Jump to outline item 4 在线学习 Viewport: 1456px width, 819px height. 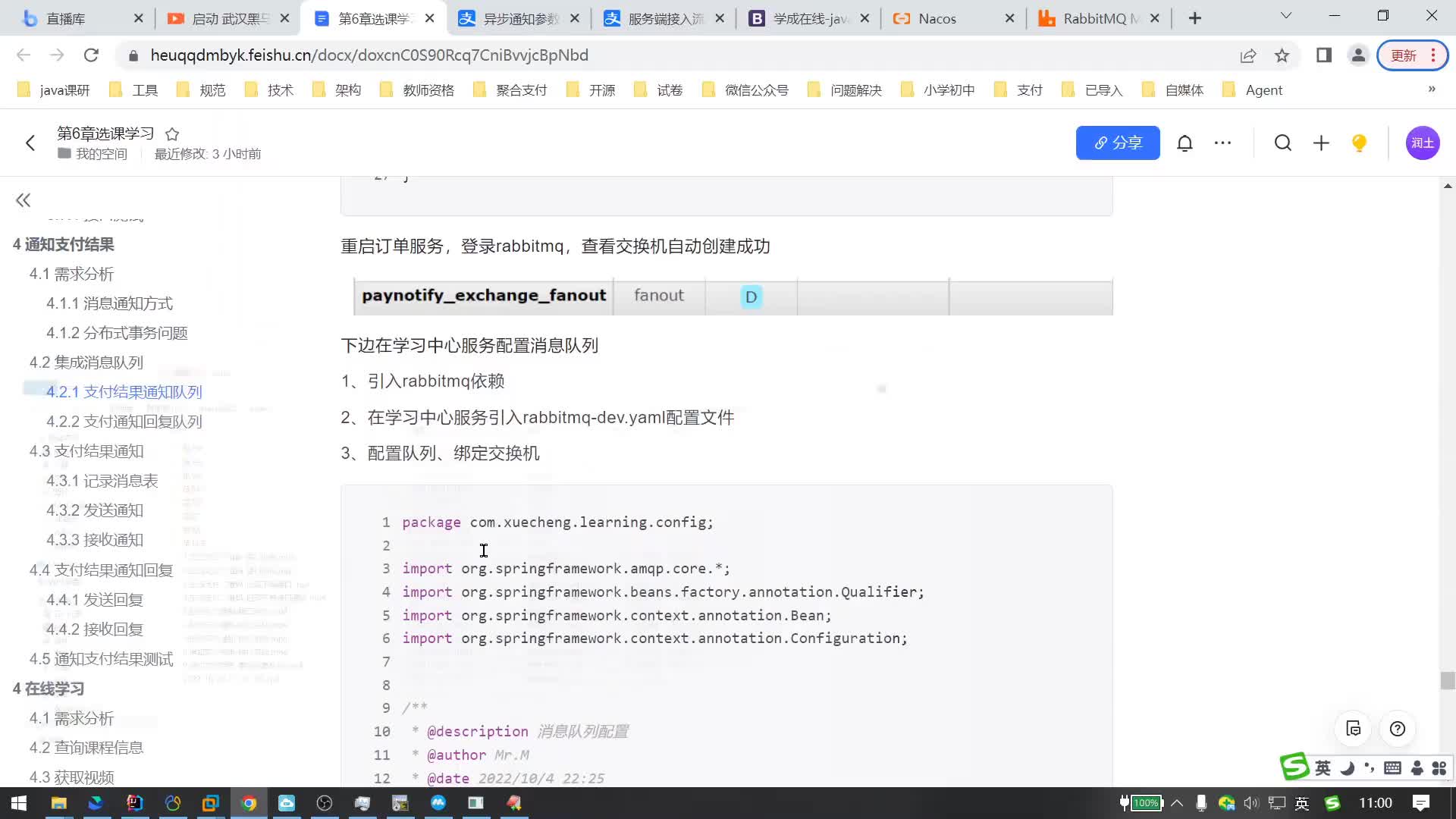[49, 689]
